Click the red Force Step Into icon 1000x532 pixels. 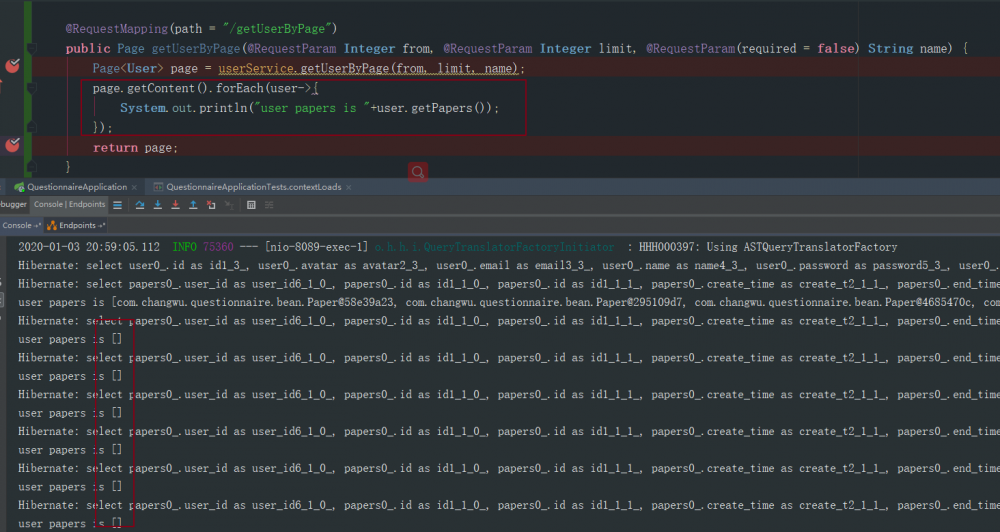(176, 205)
